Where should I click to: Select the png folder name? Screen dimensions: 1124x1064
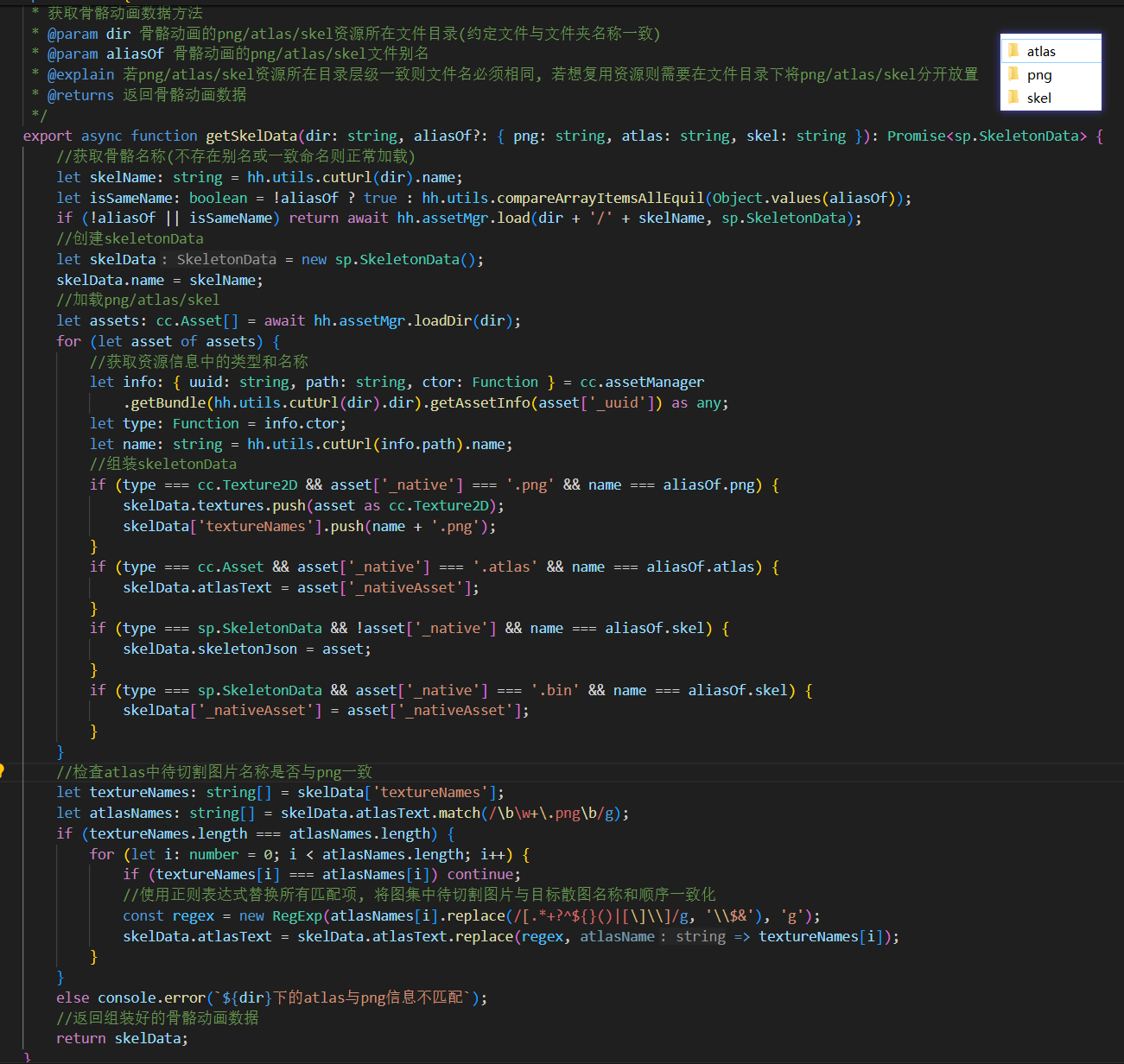click(x=1039, y=75)
